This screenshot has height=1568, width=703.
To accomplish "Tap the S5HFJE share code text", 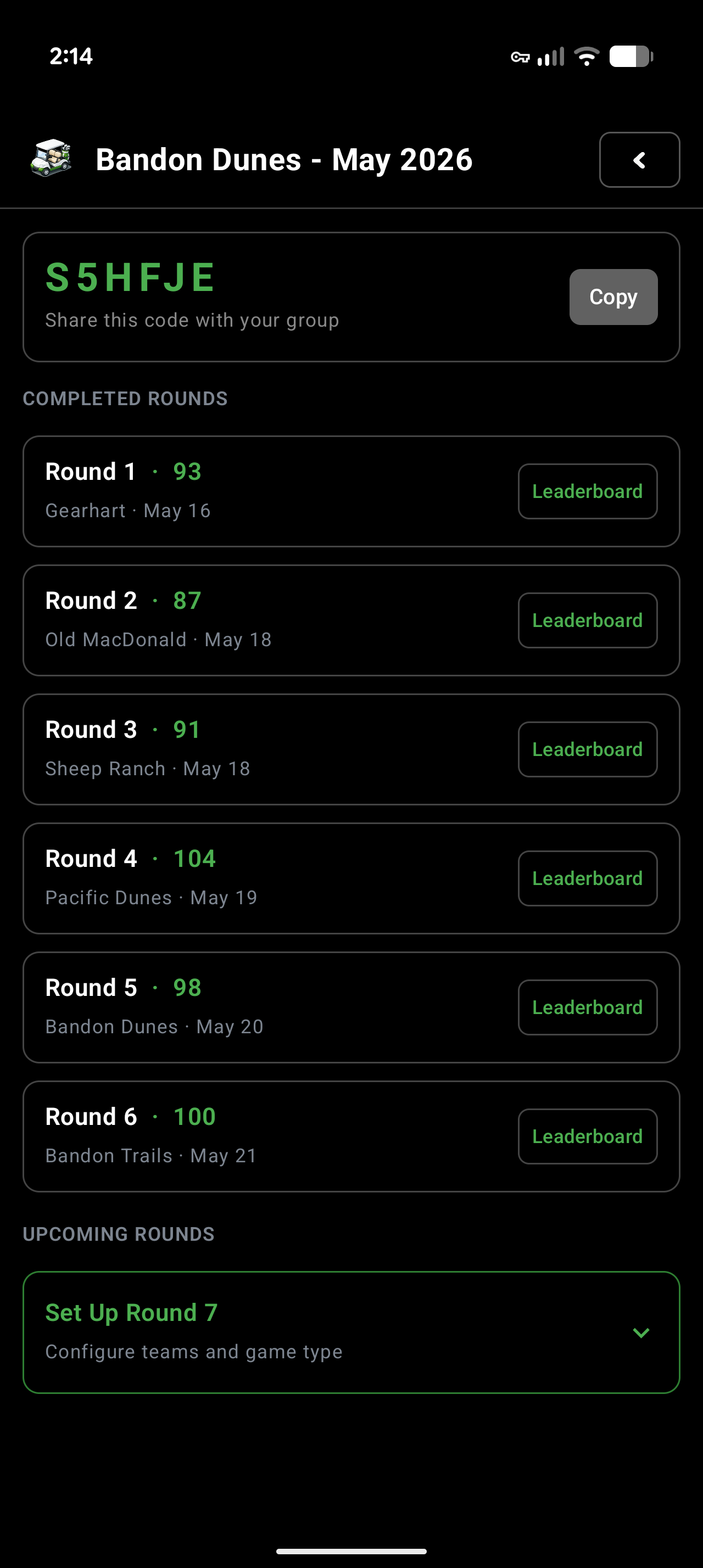I will (130, 277).
